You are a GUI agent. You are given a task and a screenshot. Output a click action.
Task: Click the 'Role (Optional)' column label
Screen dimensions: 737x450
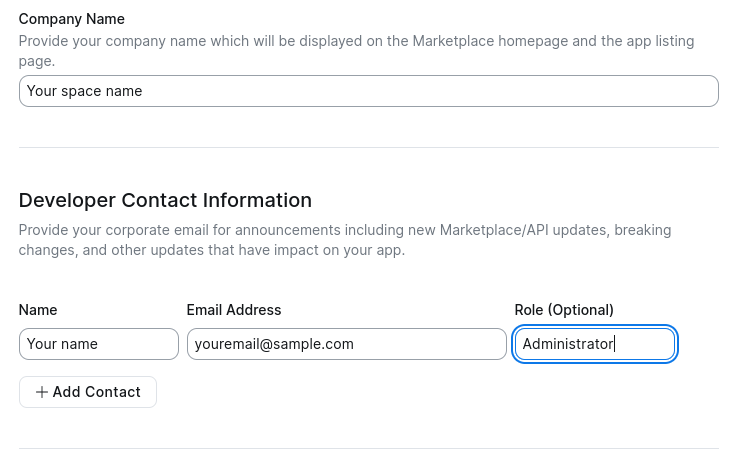pyautogui.click(x=564, y=310)
